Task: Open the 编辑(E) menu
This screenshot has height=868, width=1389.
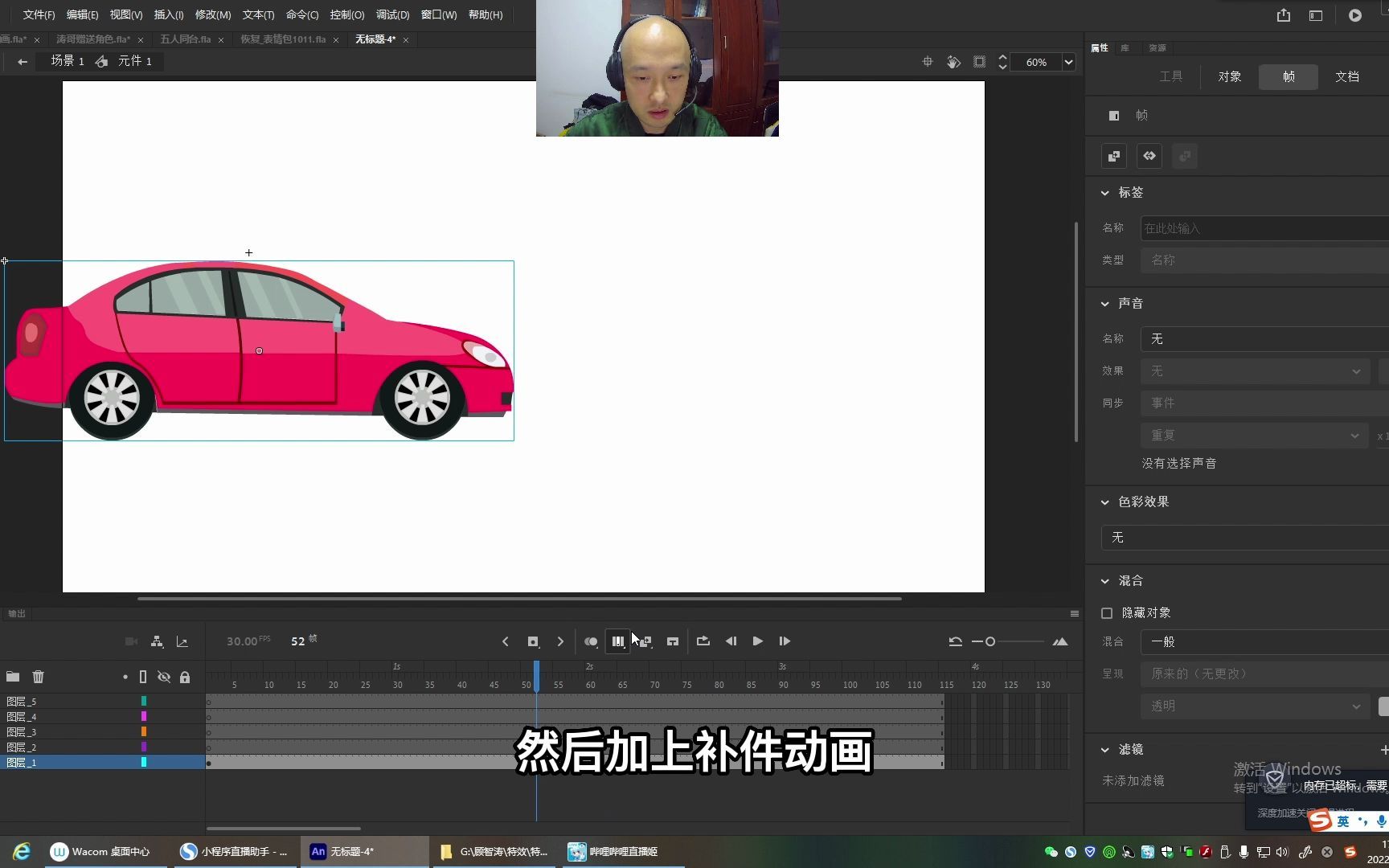Action: pyautogui.click(x=82, y=14)
